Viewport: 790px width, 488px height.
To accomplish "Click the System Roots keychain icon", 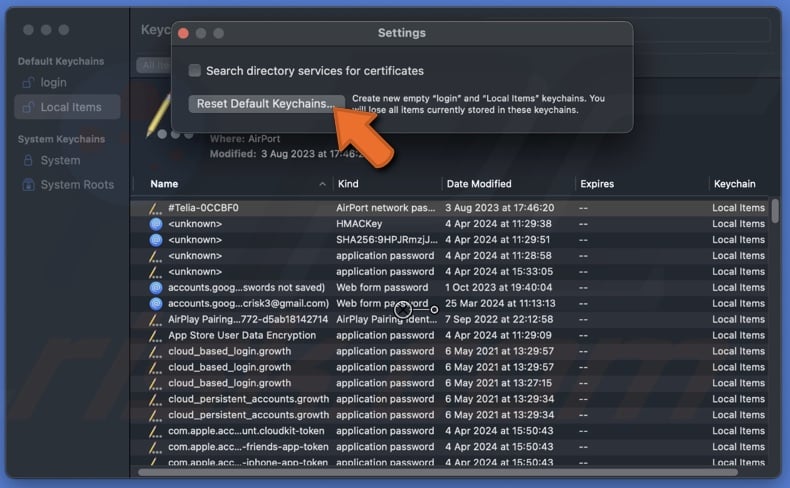I will pos(28,185).
